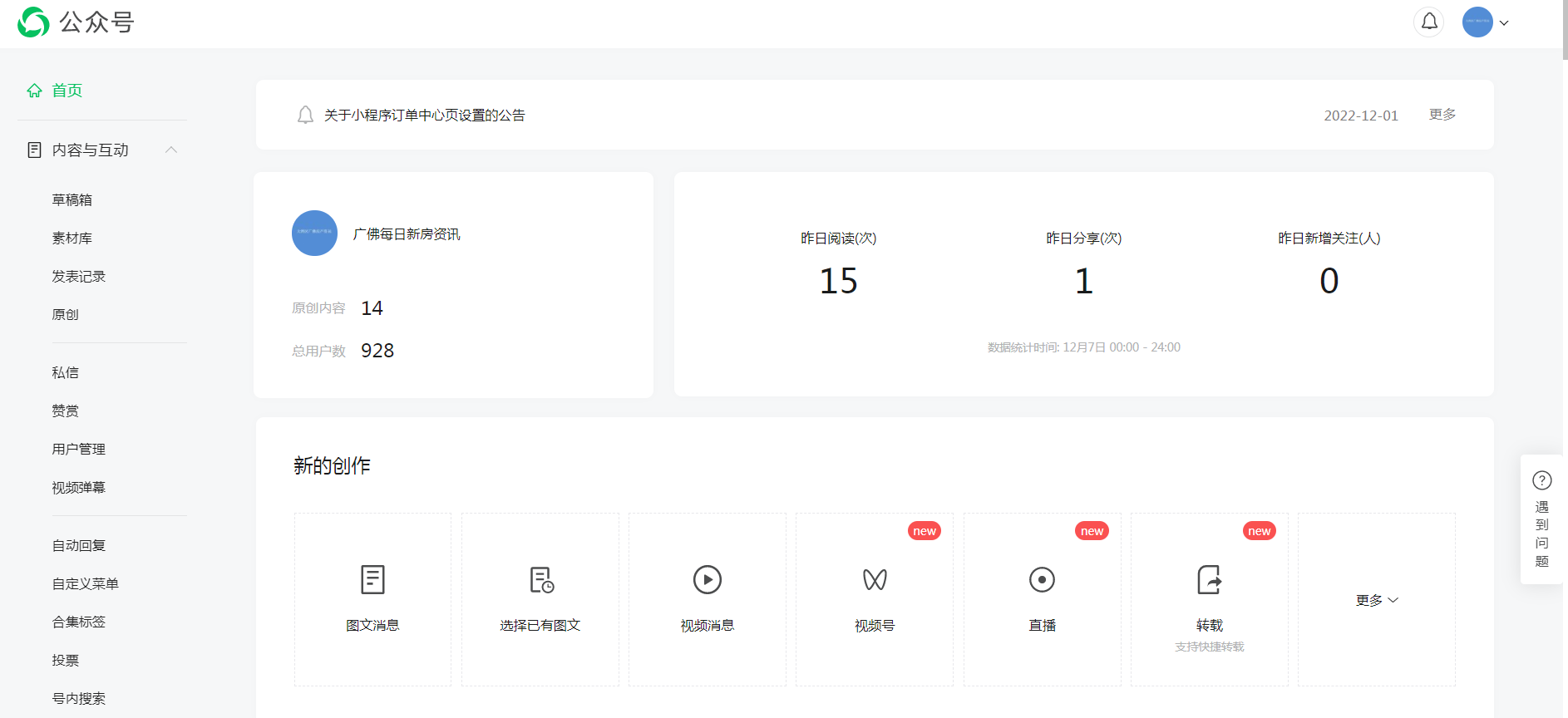
Task: Click the announcement date 2022-12-01
Action: click(1361, 116)
